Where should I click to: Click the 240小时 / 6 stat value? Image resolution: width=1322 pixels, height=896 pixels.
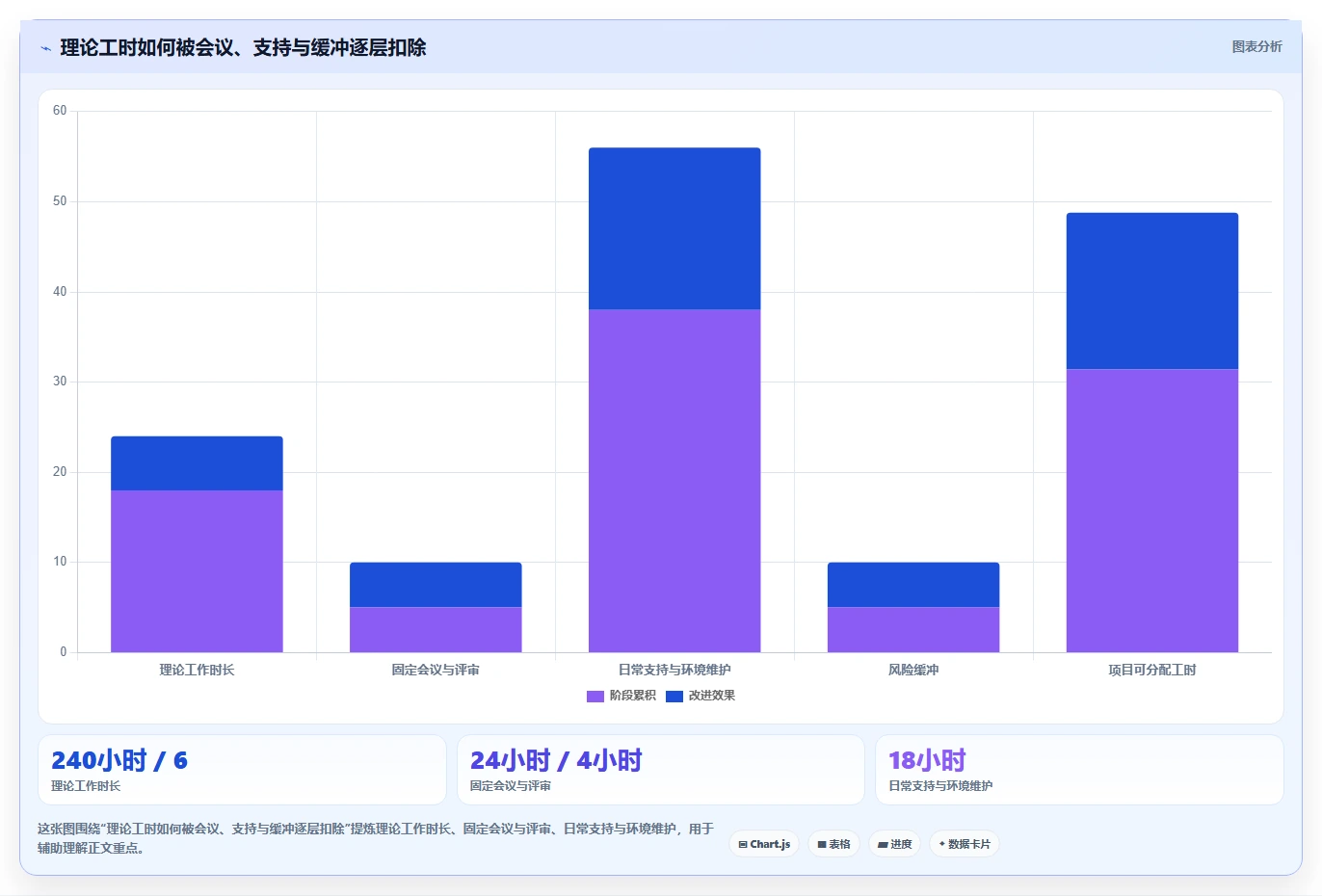tap(119, 760)
